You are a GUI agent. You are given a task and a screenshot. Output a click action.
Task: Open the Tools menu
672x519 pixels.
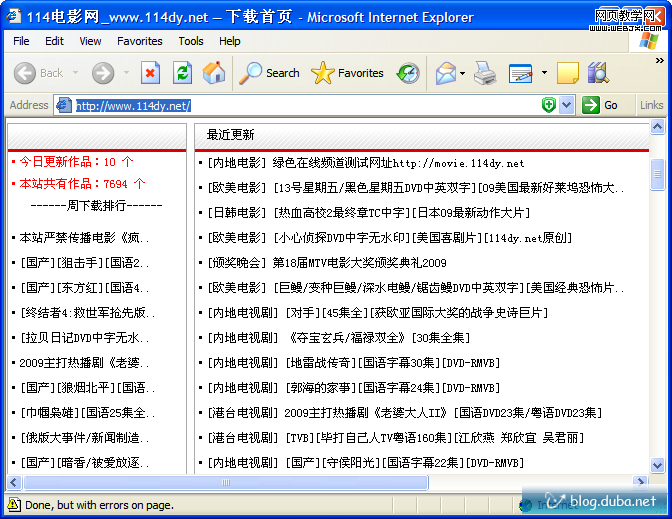pos(191,41)
